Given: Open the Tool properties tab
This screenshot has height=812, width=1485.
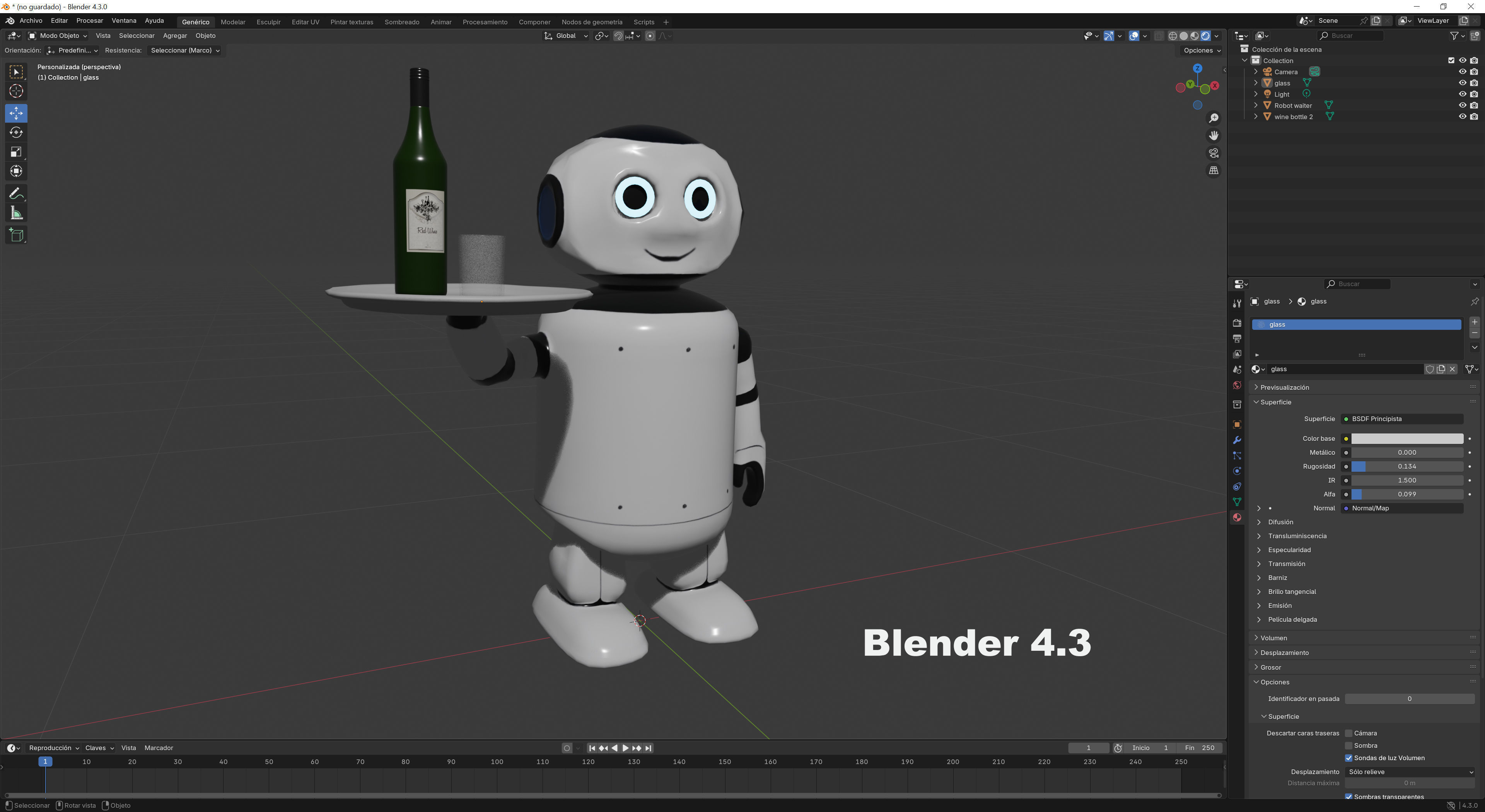Looking at the screenshot, I should 1237,303.
